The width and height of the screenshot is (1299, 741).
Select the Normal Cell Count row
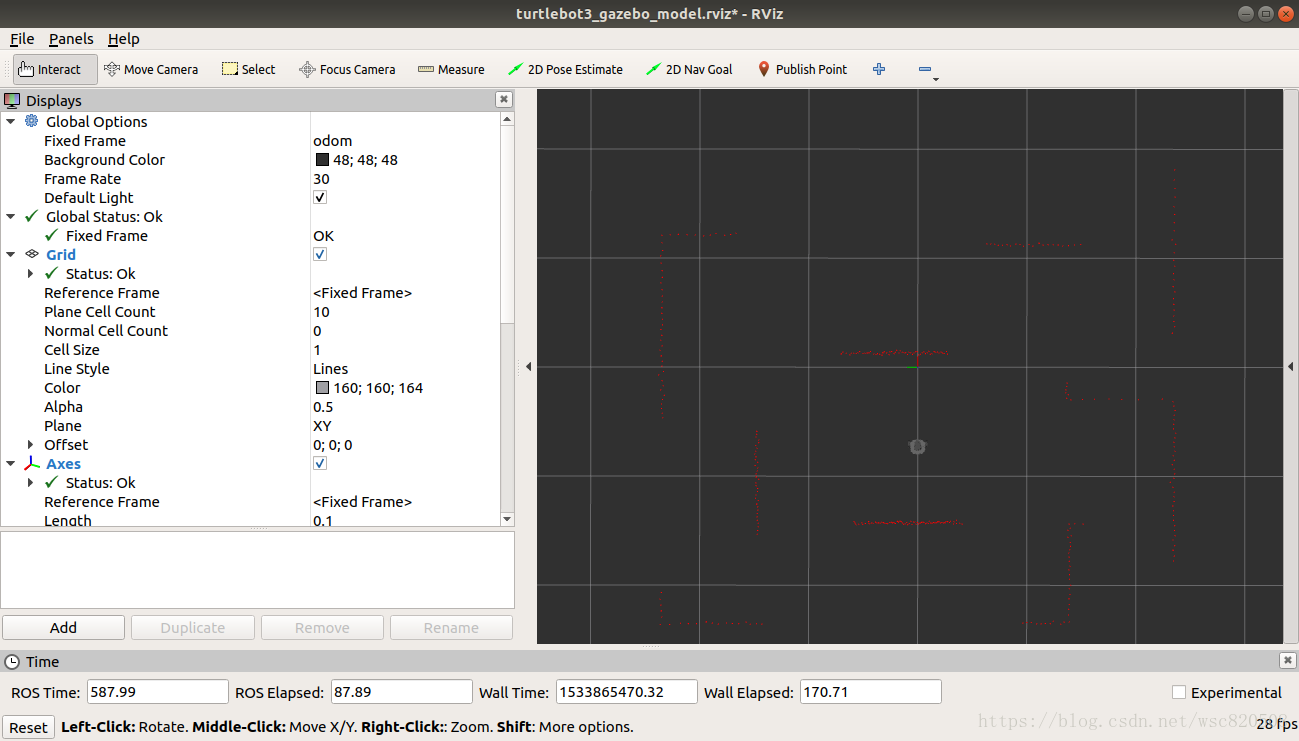click(250, 331)
